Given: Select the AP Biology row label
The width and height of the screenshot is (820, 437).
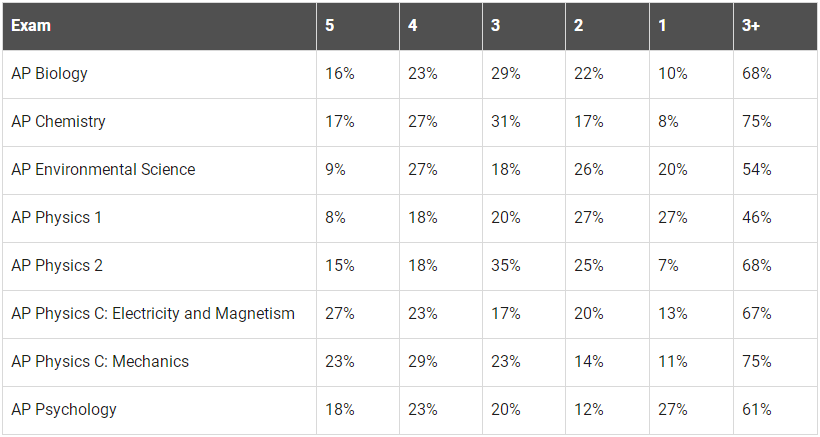Looking at the screenshot, I should click(x=49, y=74).
